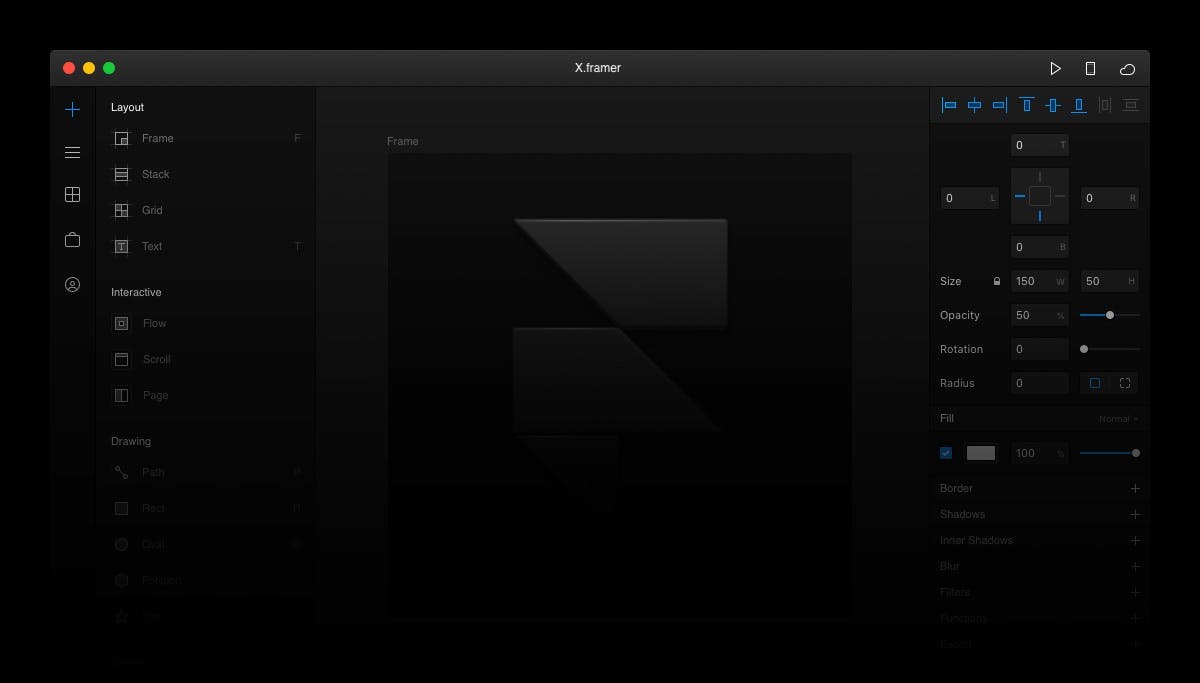This screenshot has width=1200, height=683.
Task: Click the Opacity field showing 50
Action: coord(1040,315)
